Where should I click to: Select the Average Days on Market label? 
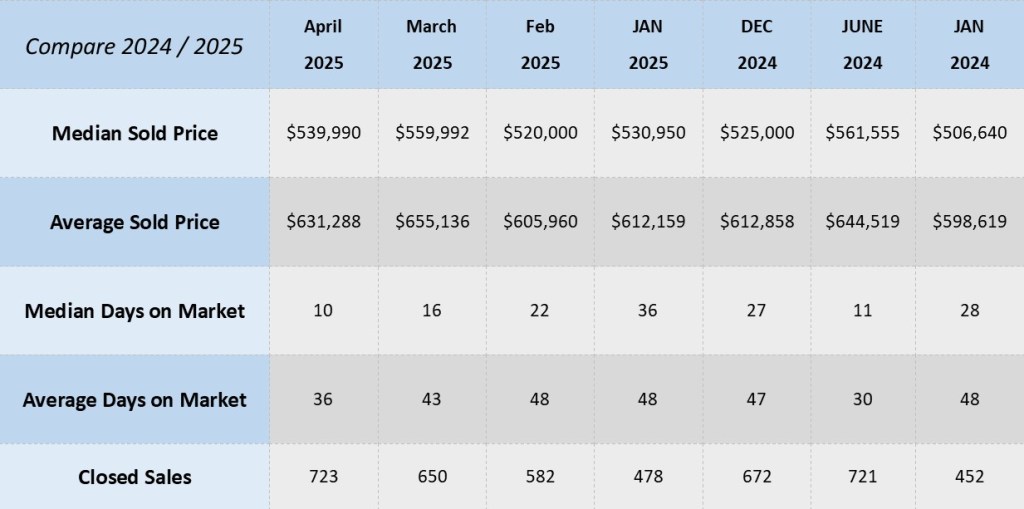click(134, 399)
